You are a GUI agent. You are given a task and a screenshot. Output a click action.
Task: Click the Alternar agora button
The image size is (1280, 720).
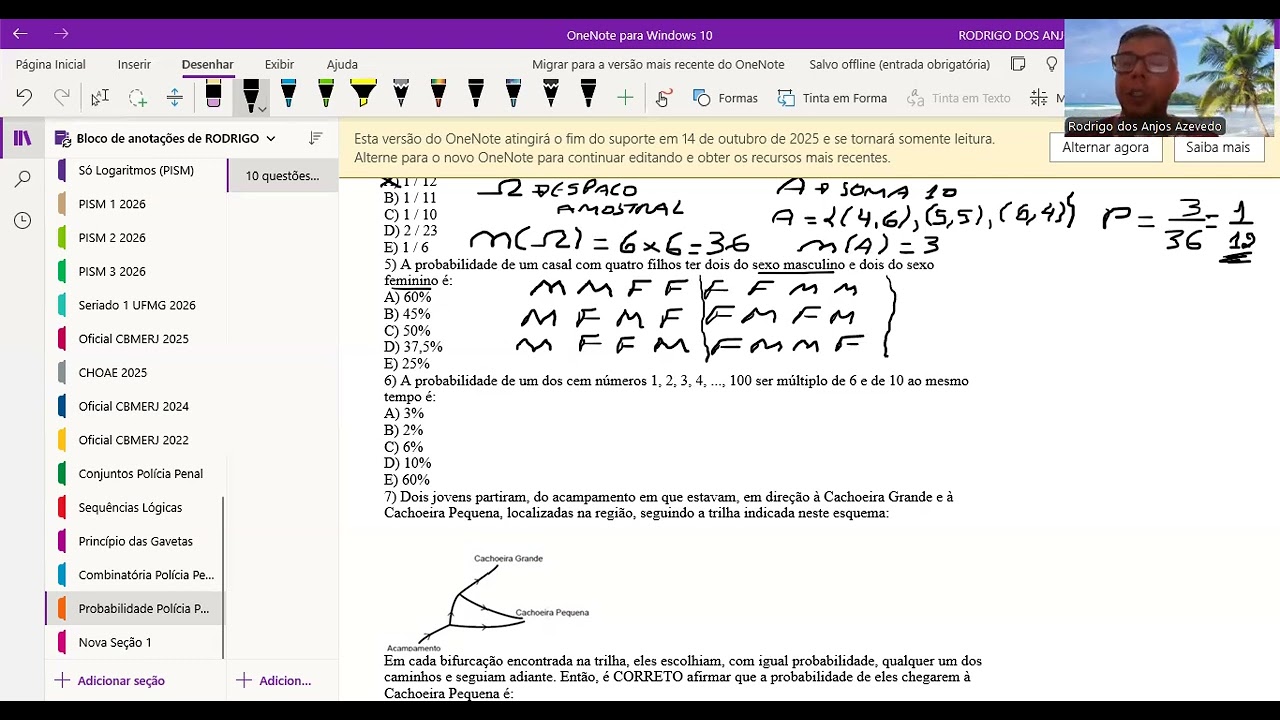point(1105,147)
